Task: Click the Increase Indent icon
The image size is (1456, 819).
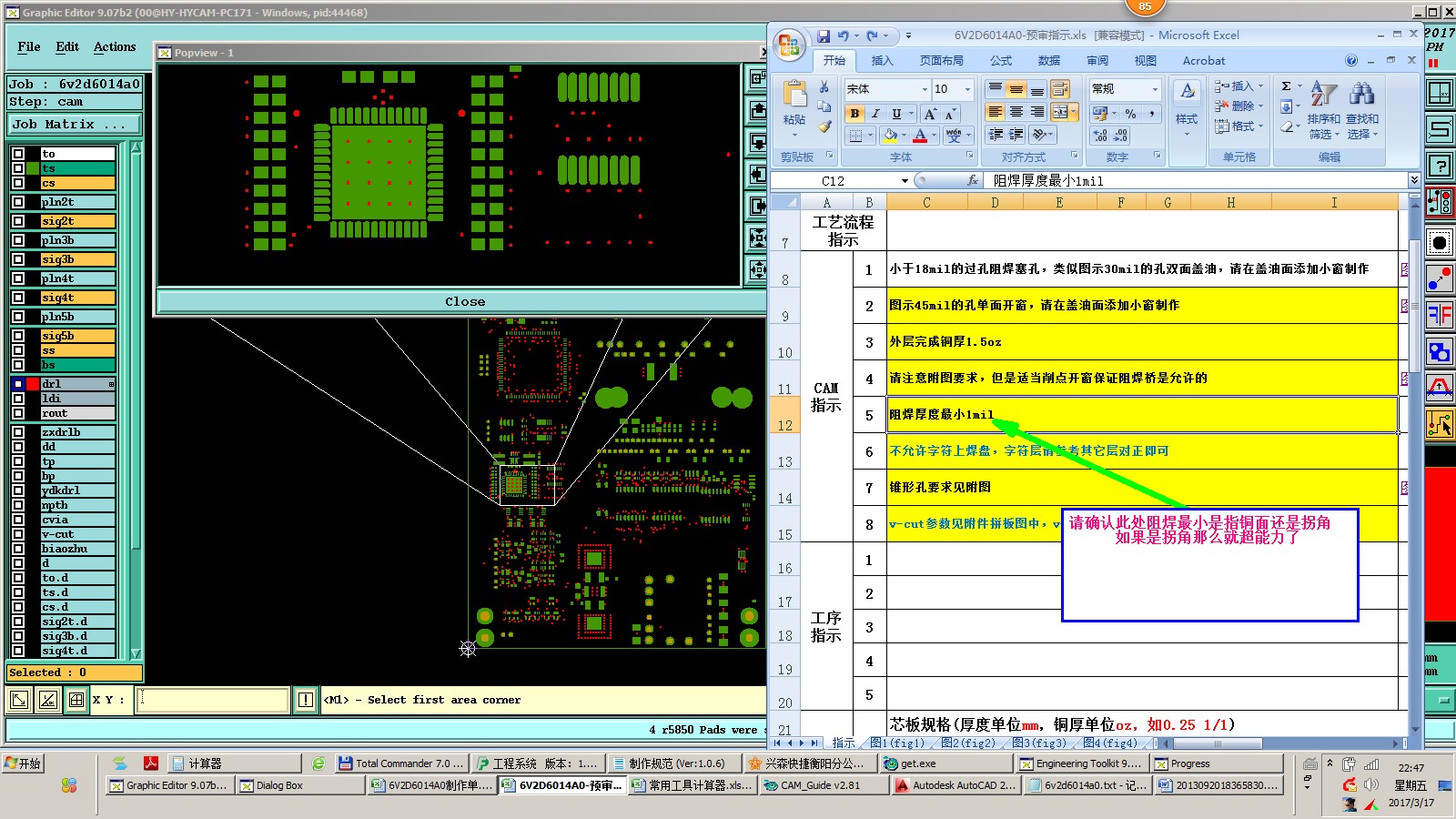Action: tap(1016, 135)
